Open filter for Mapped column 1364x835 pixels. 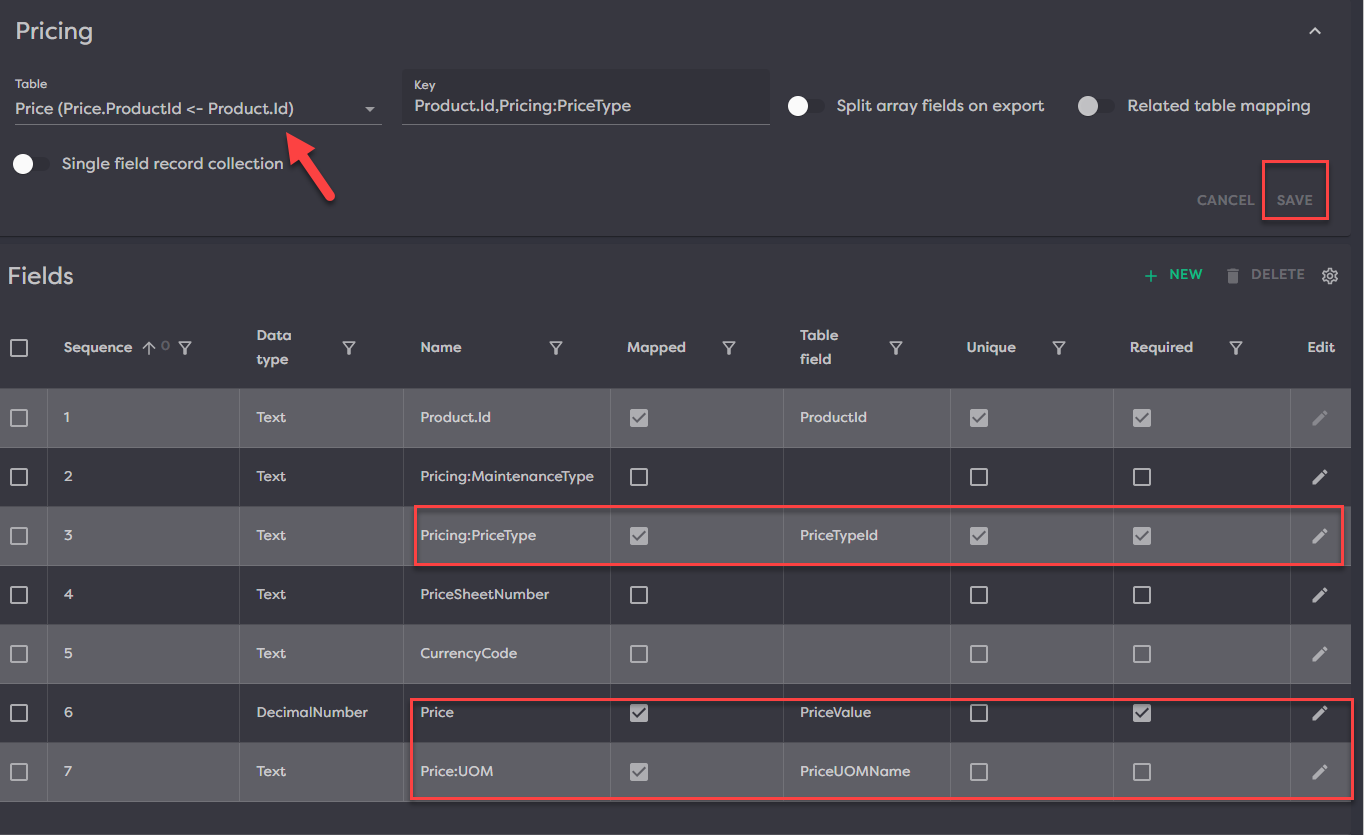[729, 348]
